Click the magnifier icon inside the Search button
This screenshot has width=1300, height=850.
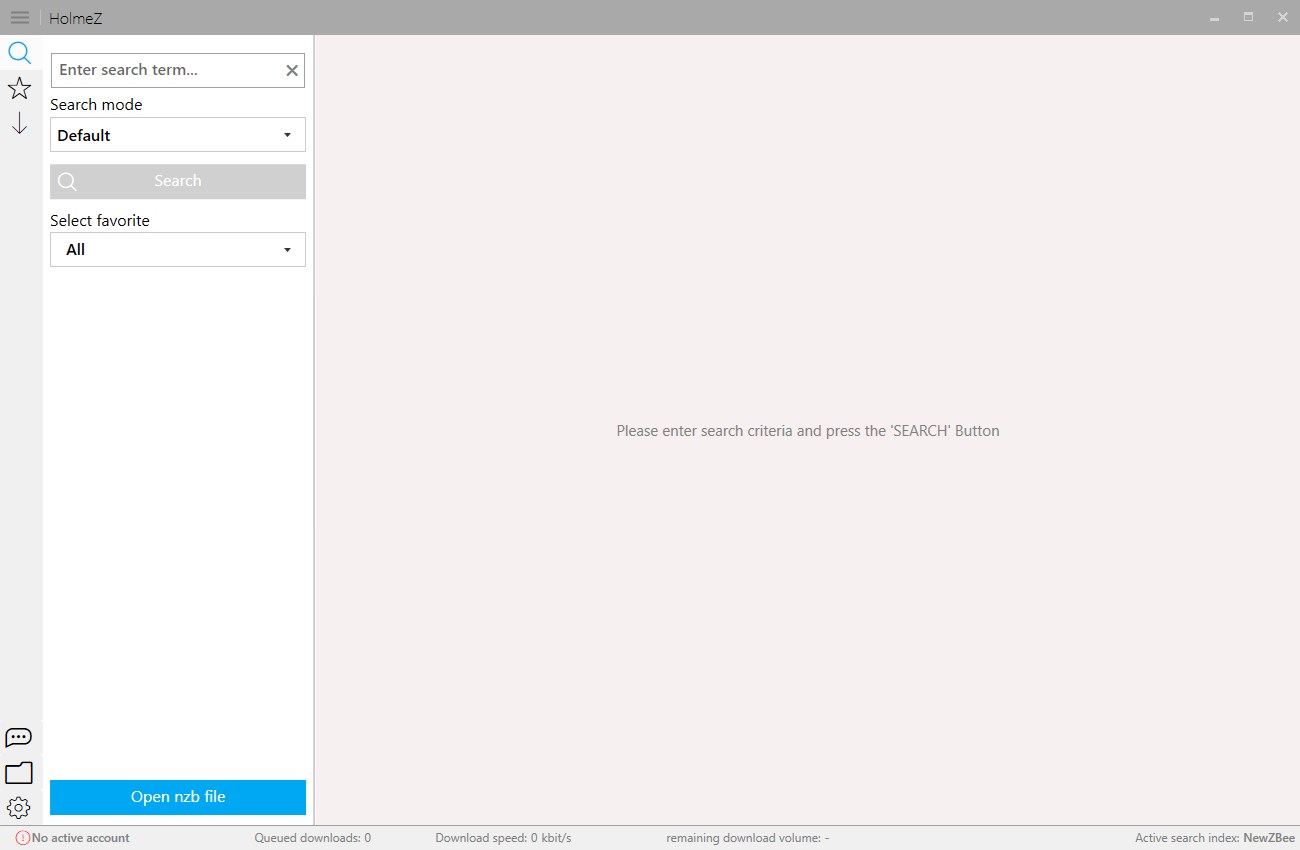[67, 181]
